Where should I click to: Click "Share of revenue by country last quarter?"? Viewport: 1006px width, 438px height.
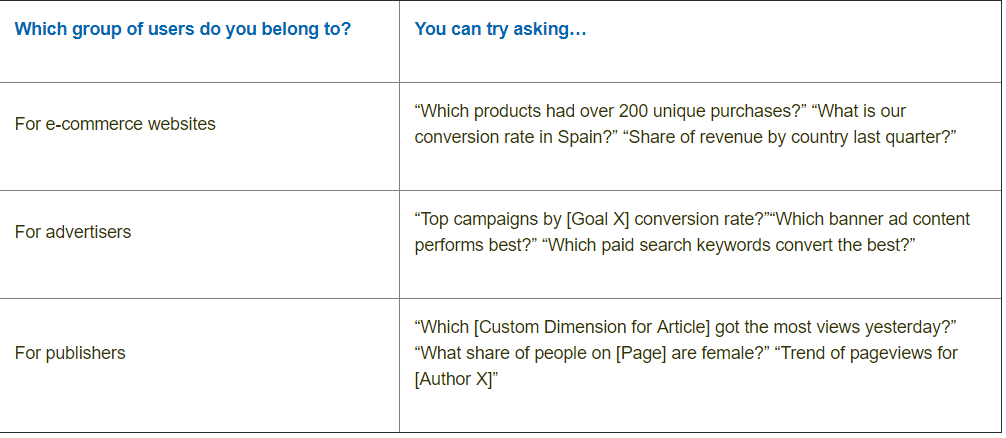click(790, 137)
